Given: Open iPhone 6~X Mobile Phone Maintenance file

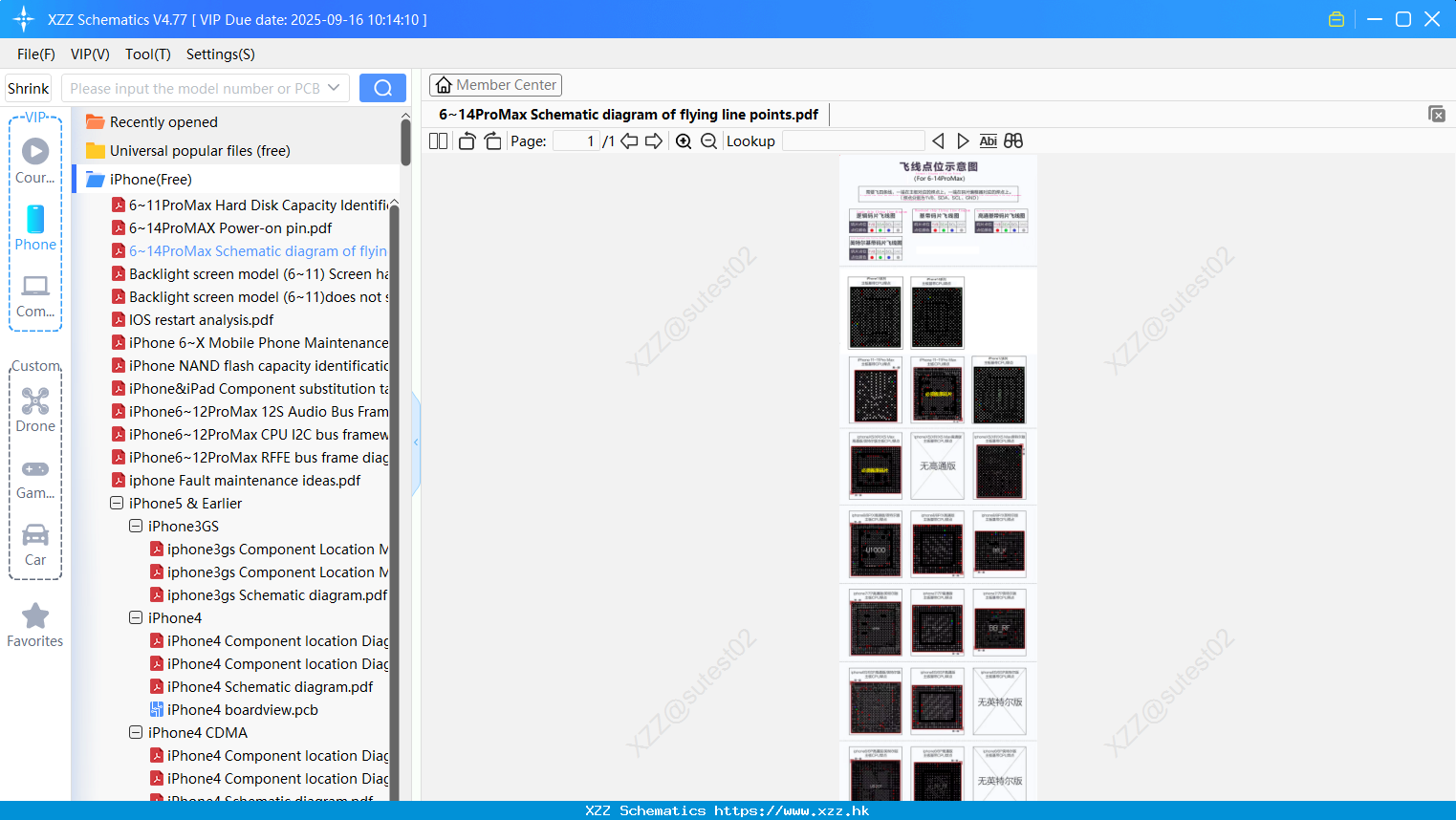Looking at the screenshot, I should (250, 343).
